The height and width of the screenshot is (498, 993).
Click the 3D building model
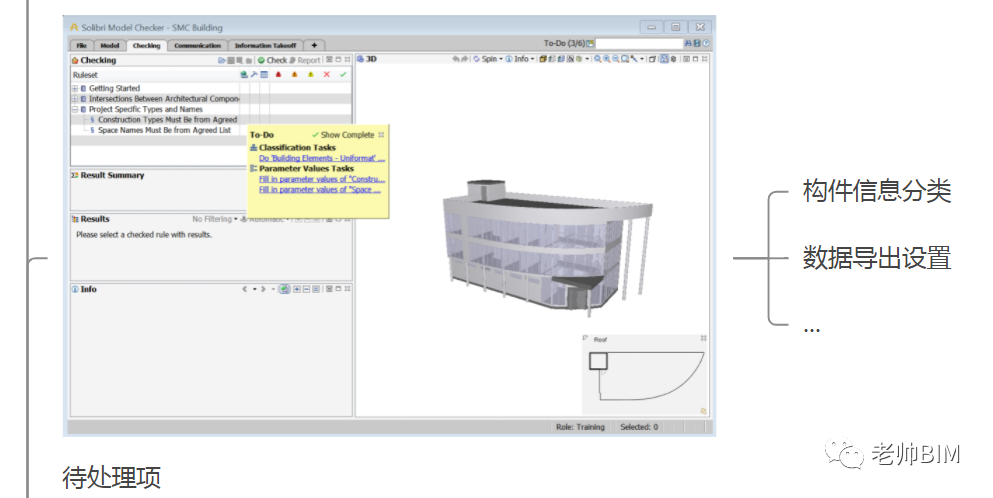547,247
